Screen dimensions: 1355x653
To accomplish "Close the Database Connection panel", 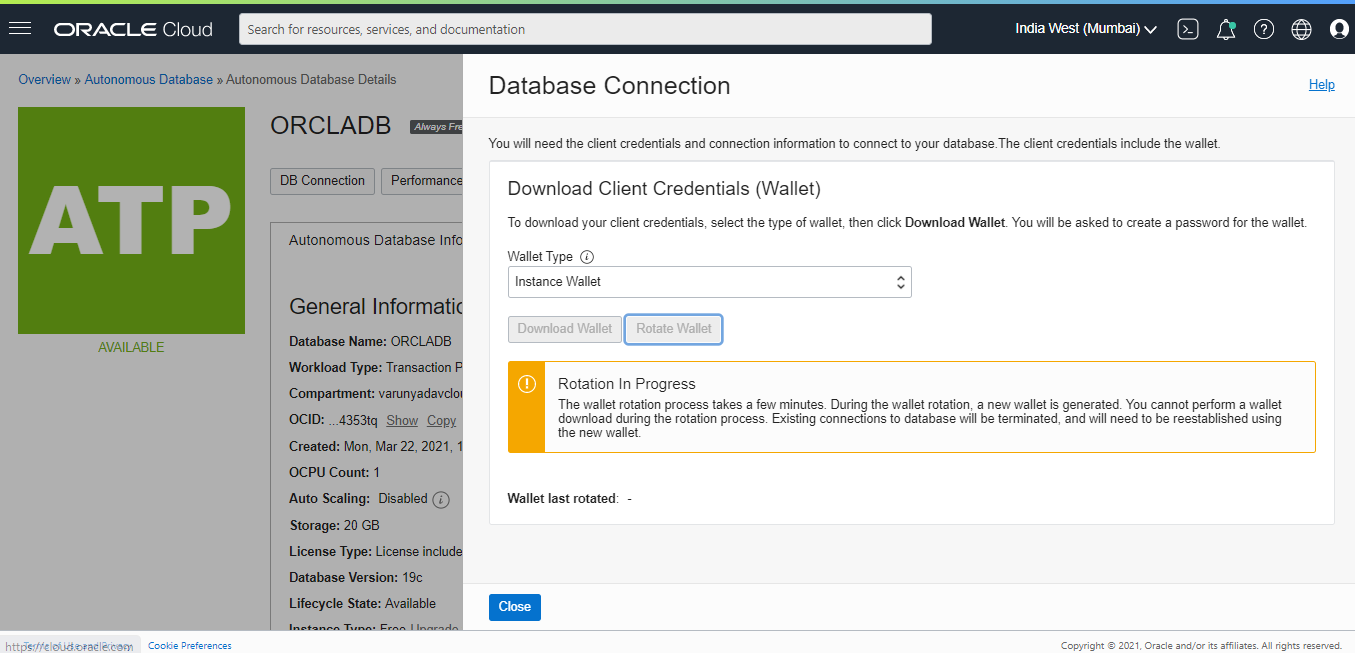I will click(x=515, y=607).
